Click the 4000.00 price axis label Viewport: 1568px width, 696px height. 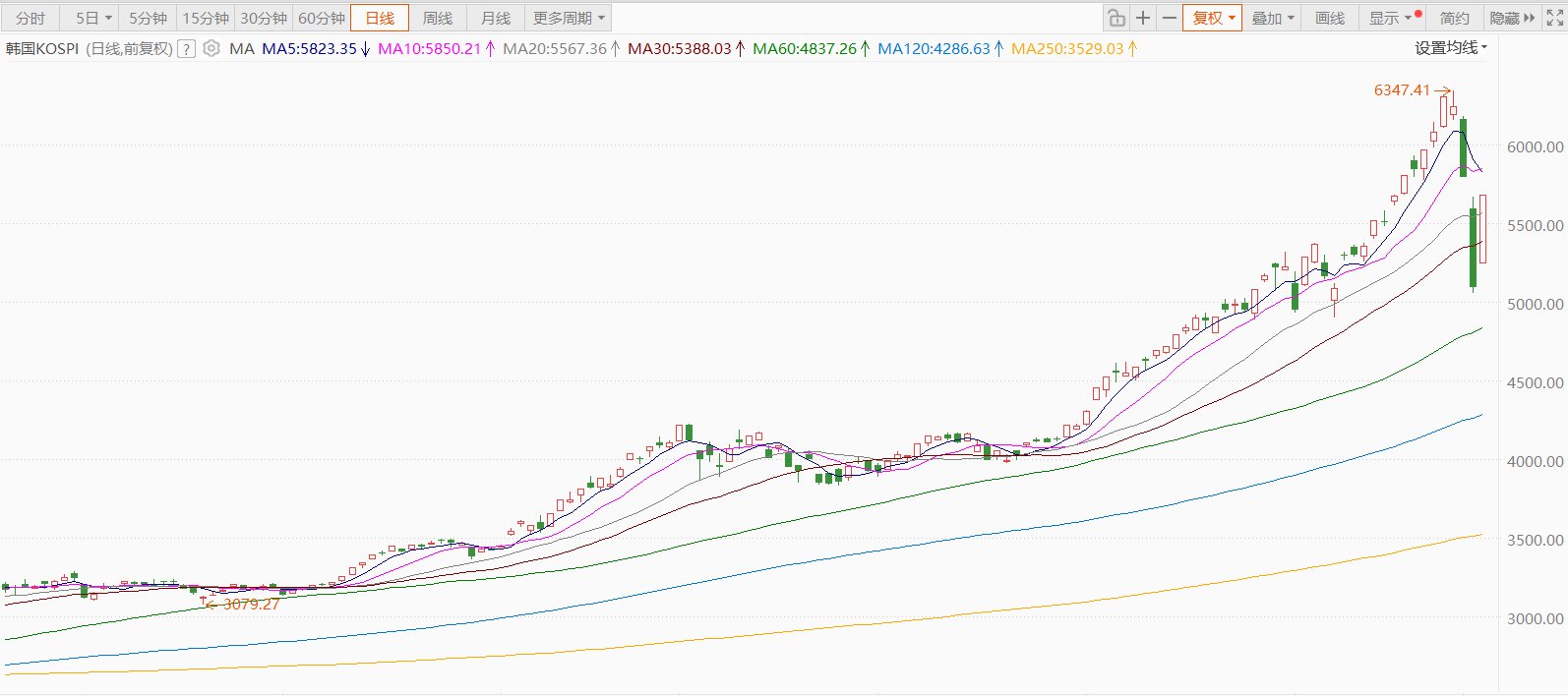(x=1535, y=461)
